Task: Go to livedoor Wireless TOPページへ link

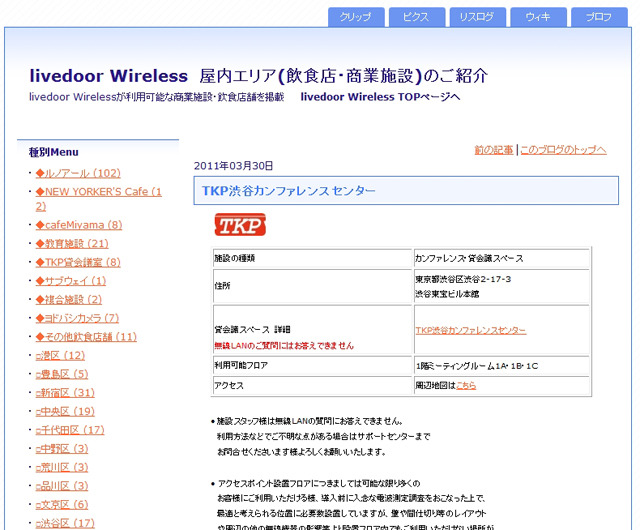Action: 380,97
